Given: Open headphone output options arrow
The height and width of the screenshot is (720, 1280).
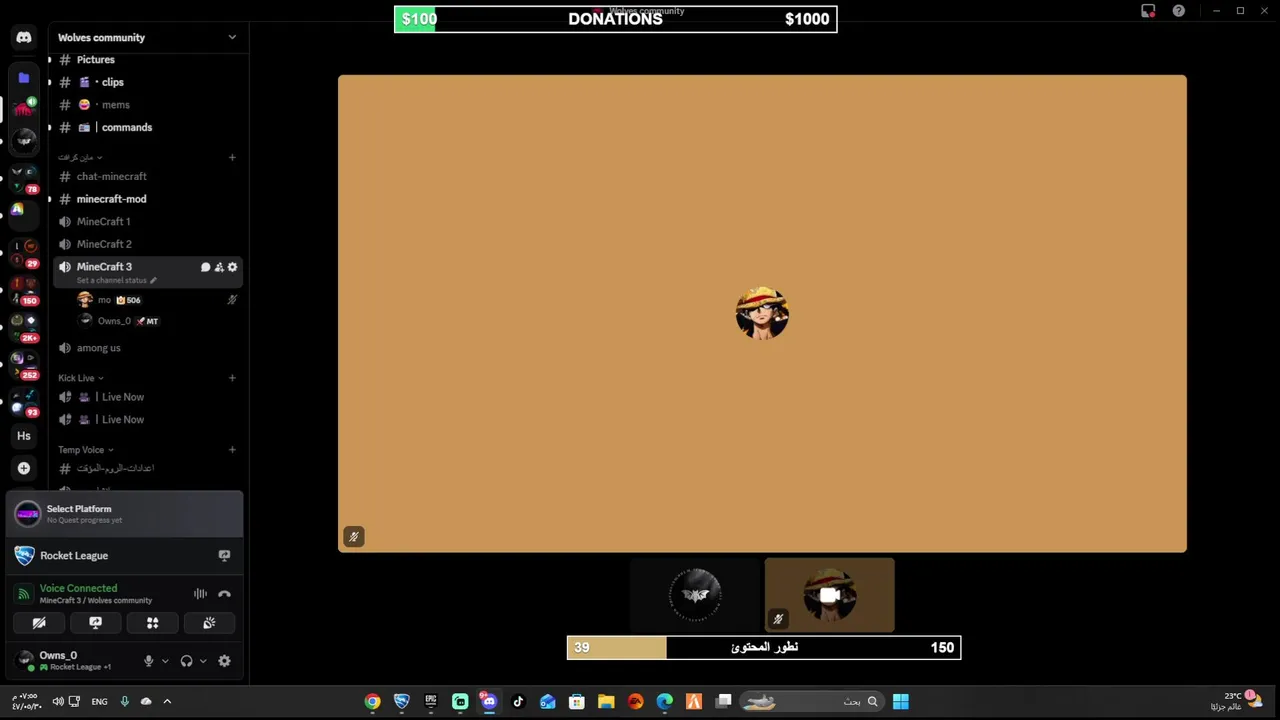Looking at the screenshot, I should click(x=203, y=661).
